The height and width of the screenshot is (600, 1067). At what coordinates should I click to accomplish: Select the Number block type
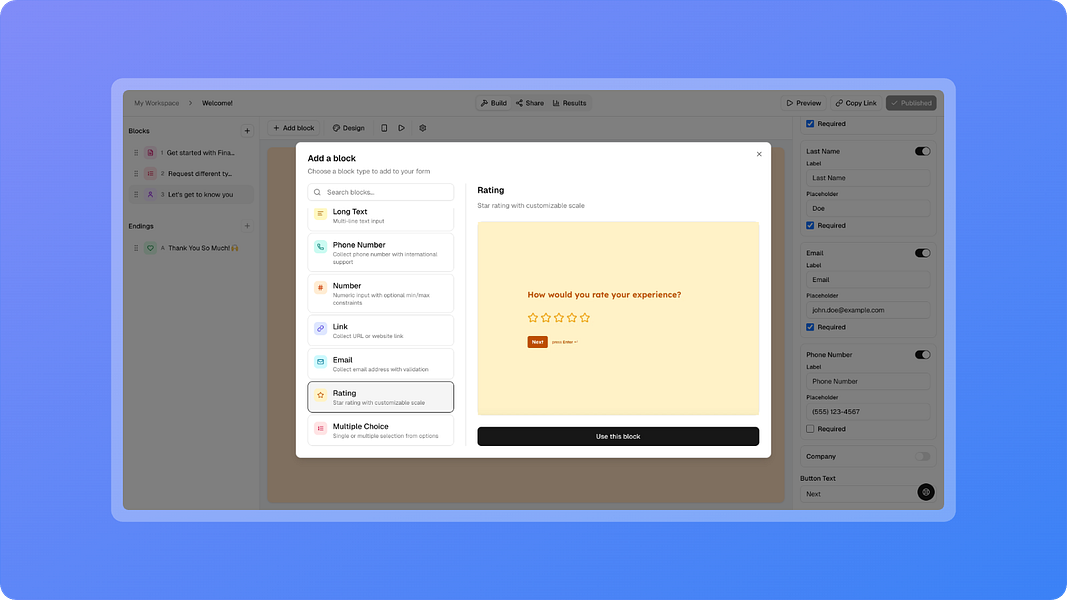(x=380, y=293)
